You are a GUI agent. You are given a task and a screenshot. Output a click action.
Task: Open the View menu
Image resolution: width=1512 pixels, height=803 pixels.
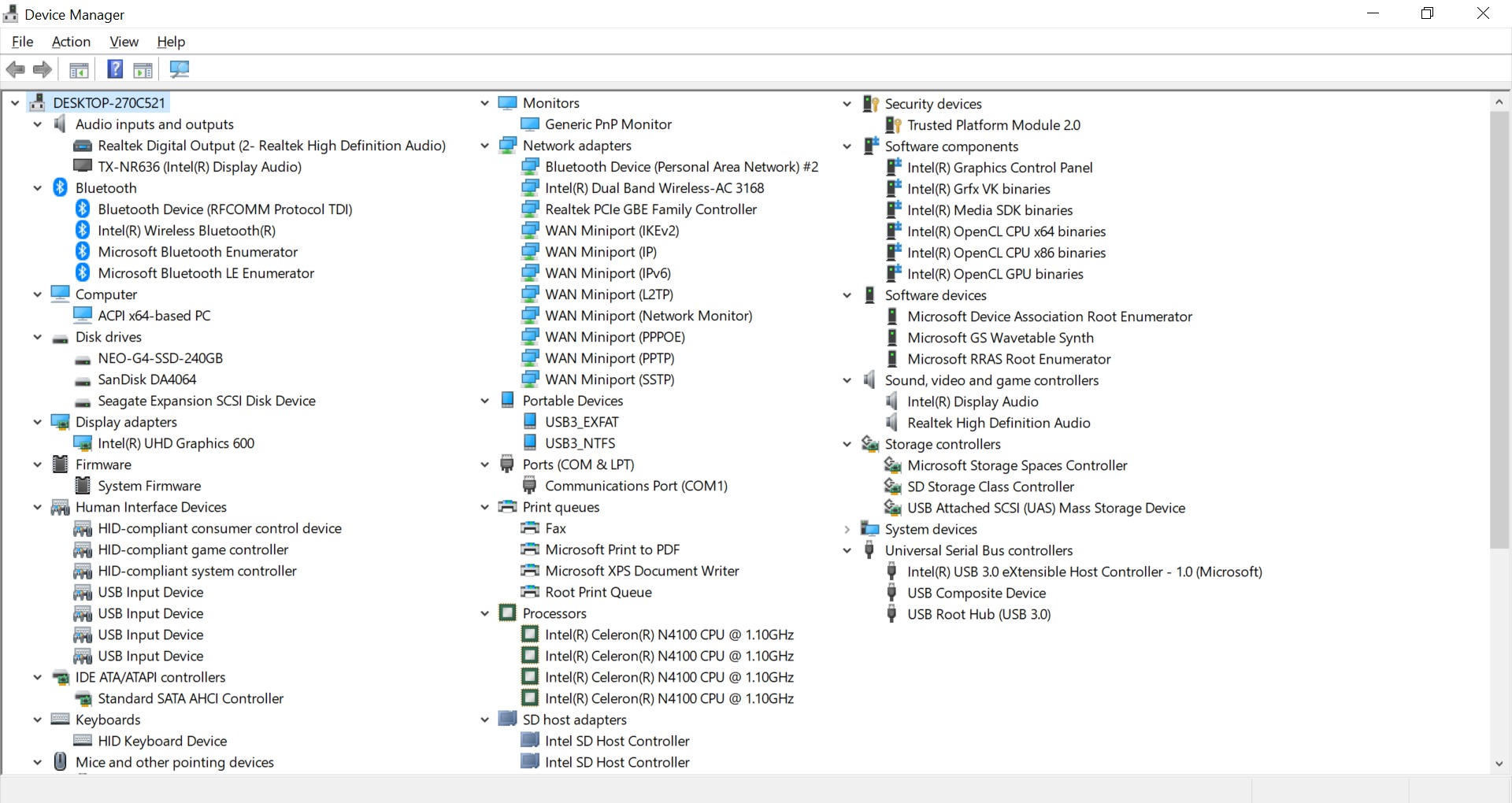124,42
